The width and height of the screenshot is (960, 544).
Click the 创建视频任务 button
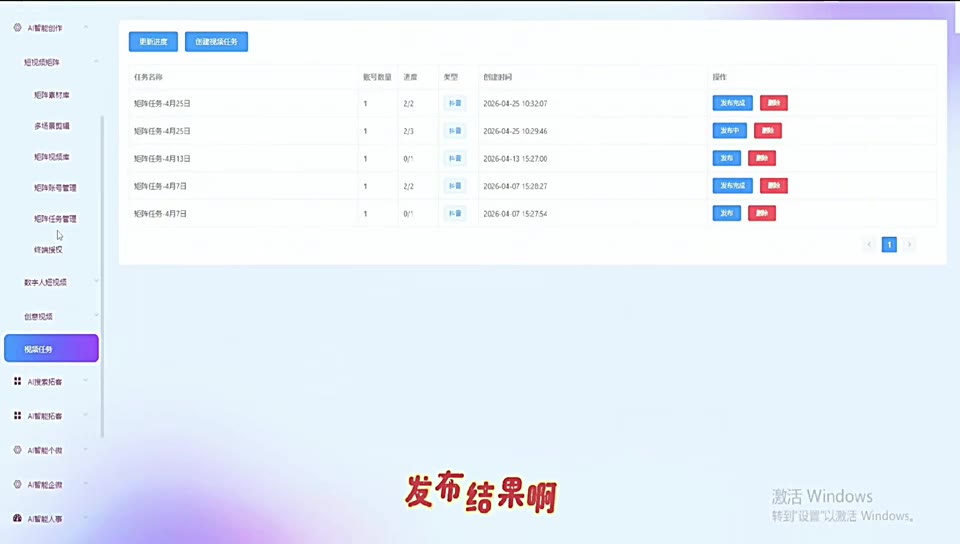point(216,42)
